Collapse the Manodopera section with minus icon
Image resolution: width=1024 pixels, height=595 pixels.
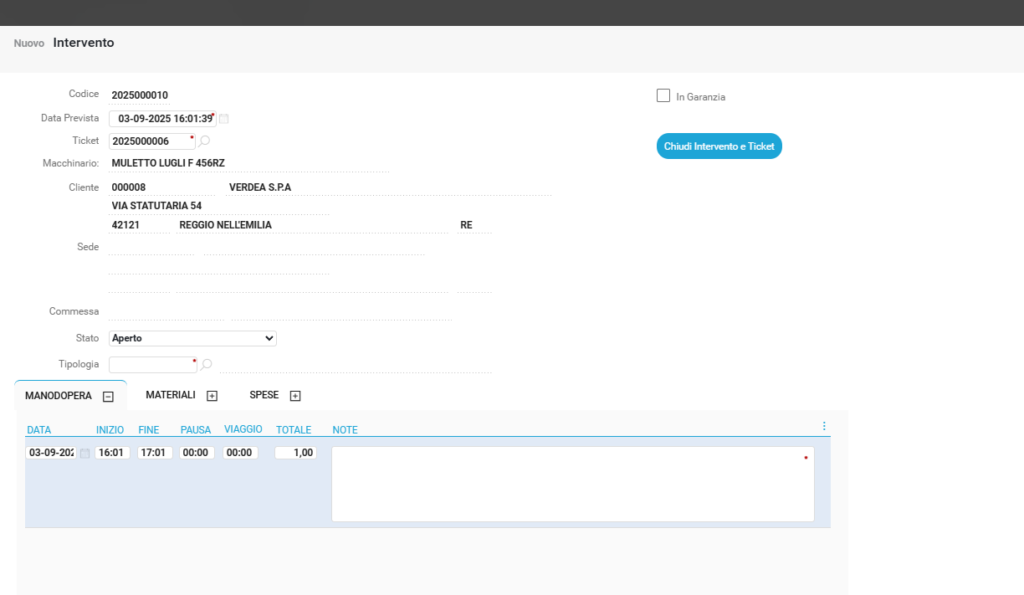pyautogui.click(x=108, y=397)
